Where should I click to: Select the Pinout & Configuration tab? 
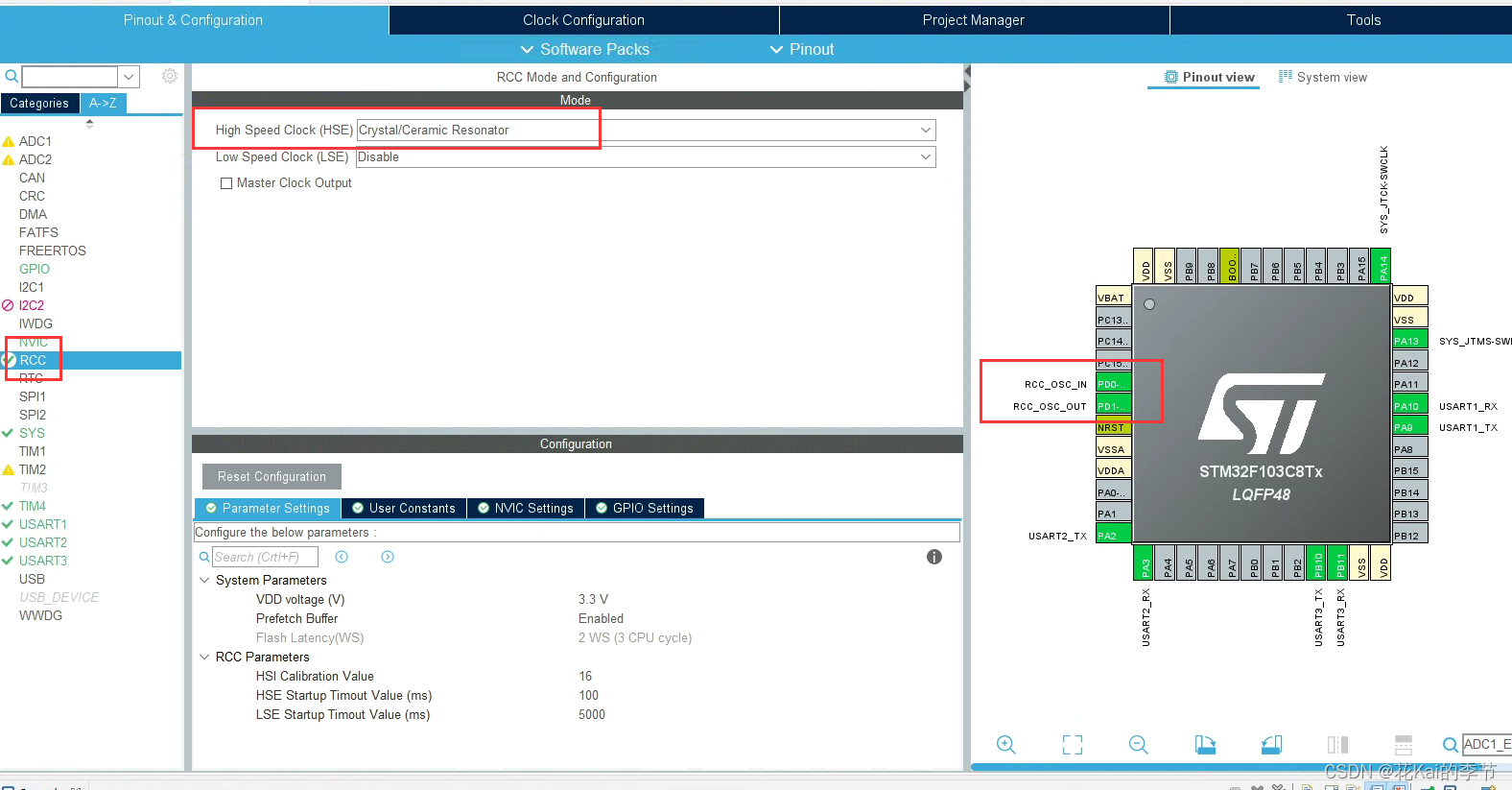(193, 20)
